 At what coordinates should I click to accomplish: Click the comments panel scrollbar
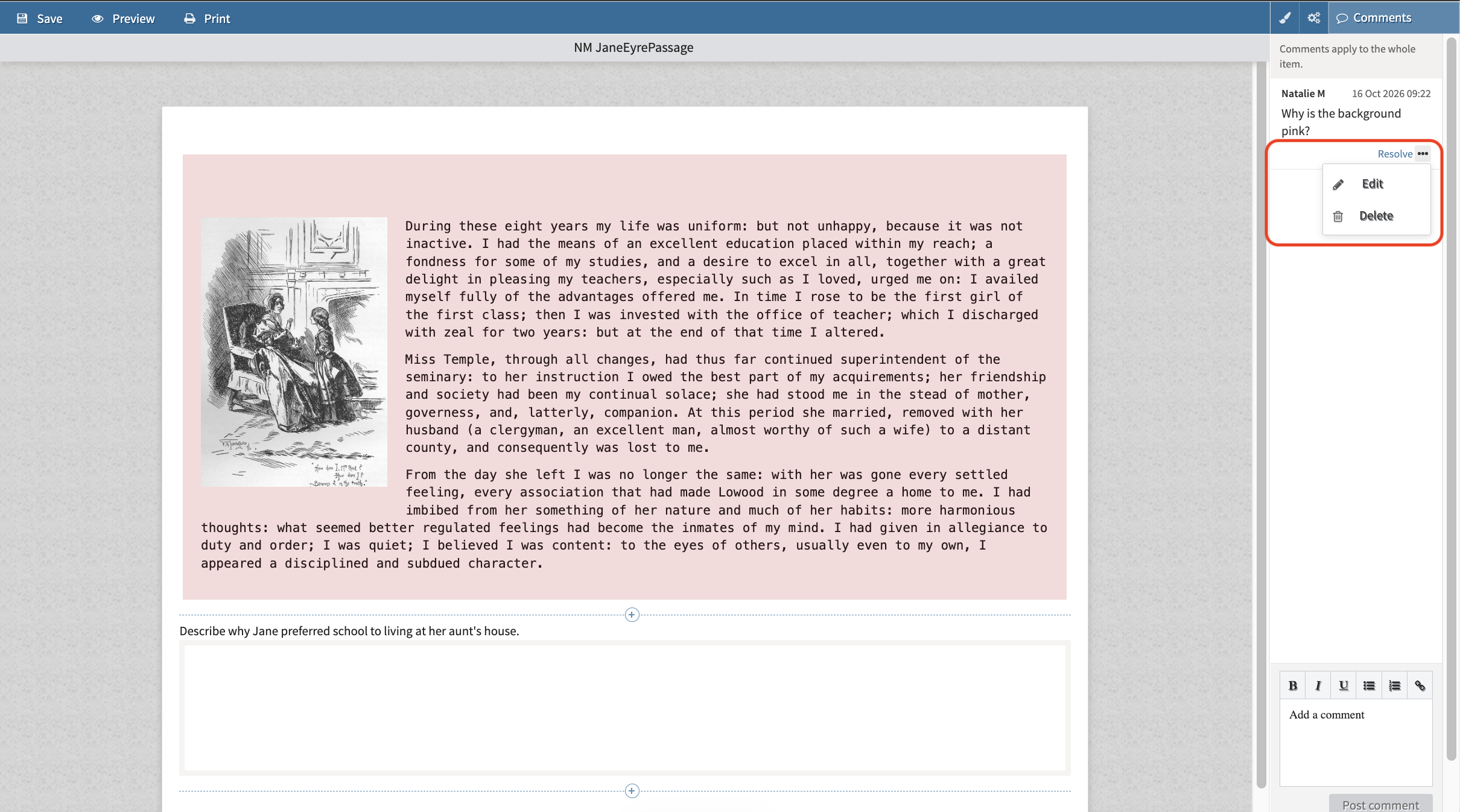[1452, 398]
